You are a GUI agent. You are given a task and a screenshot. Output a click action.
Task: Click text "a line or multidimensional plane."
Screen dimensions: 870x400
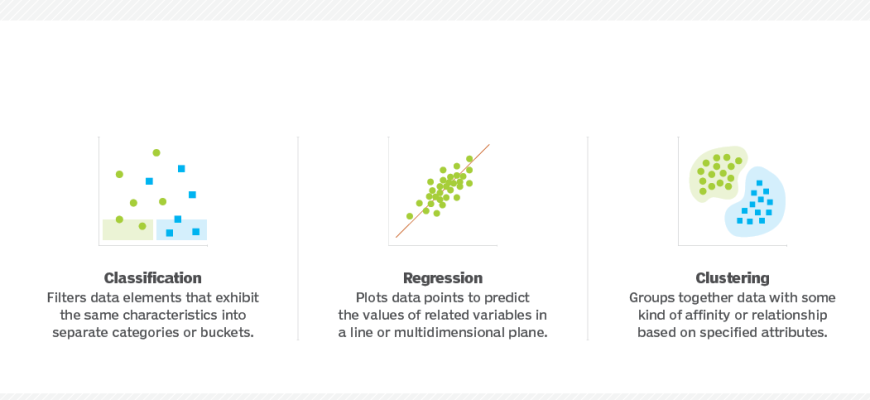(443, 332)
